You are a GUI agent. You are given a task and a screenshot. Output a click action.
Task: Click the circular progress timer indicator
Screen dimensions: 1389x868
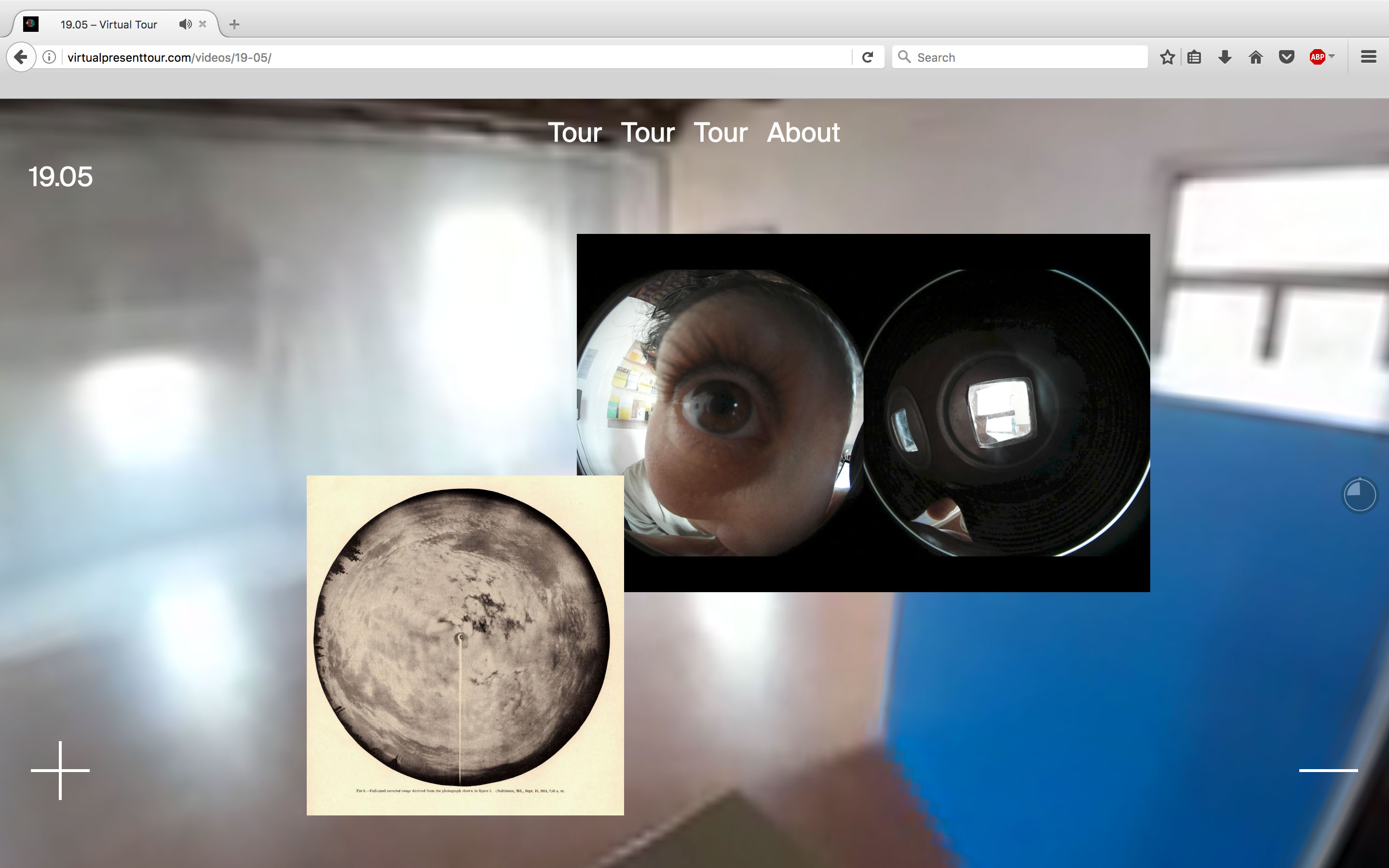[x=1359, y=494]
